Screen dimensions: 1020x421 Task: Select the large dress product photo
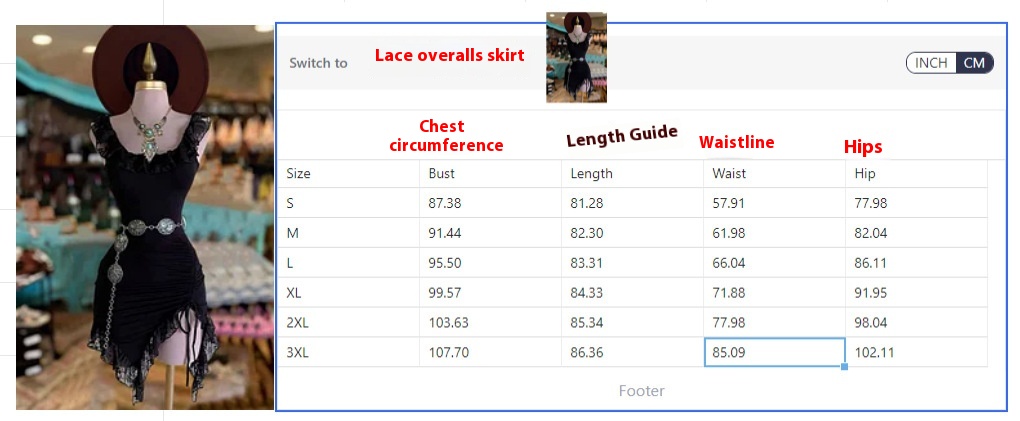[144, 217]
